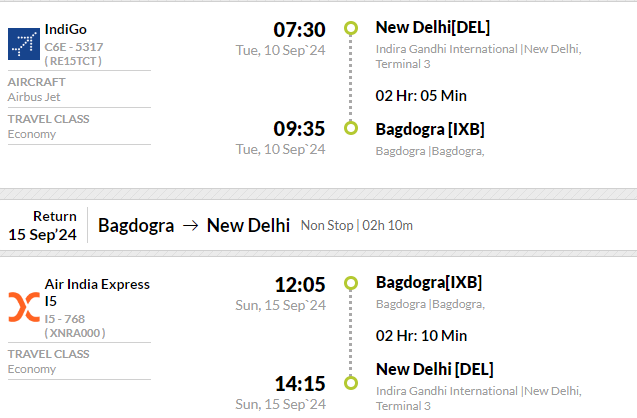
Task: Select the IndiGo airline name
Action: [65, 29]
